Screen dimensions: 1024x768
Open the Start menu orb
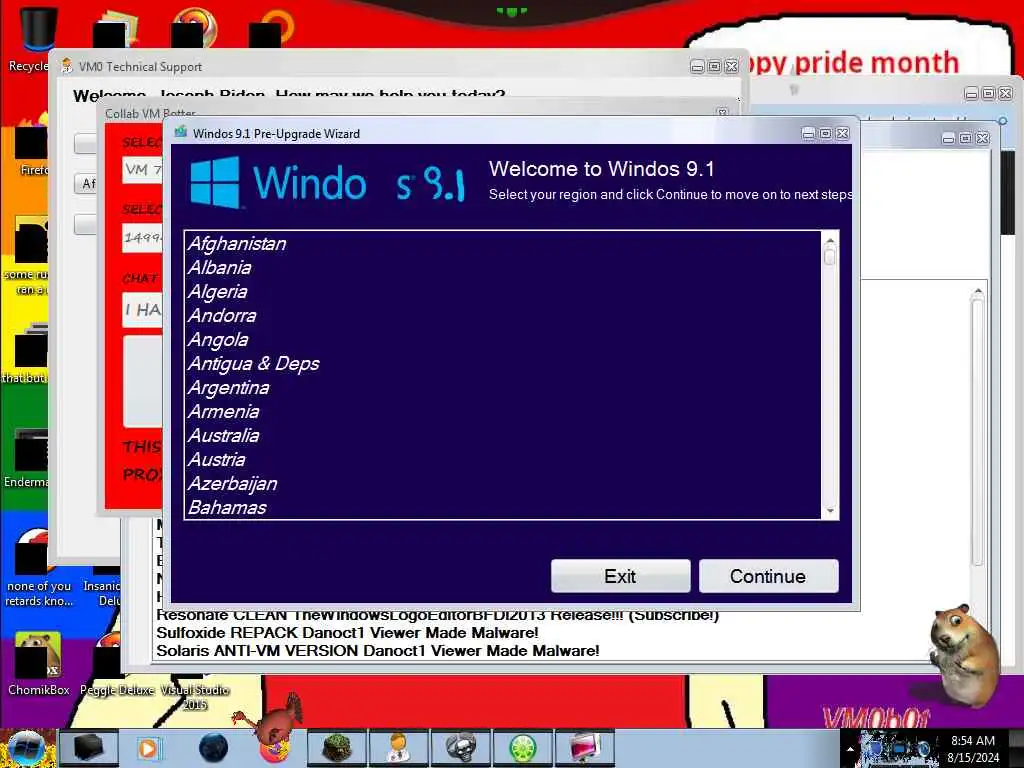pos(26,748)
